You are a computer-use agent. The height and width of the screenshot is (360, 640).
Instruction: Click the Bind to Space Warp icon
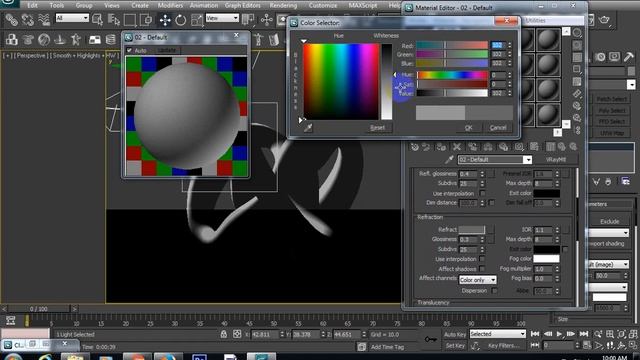click(44, 19)
